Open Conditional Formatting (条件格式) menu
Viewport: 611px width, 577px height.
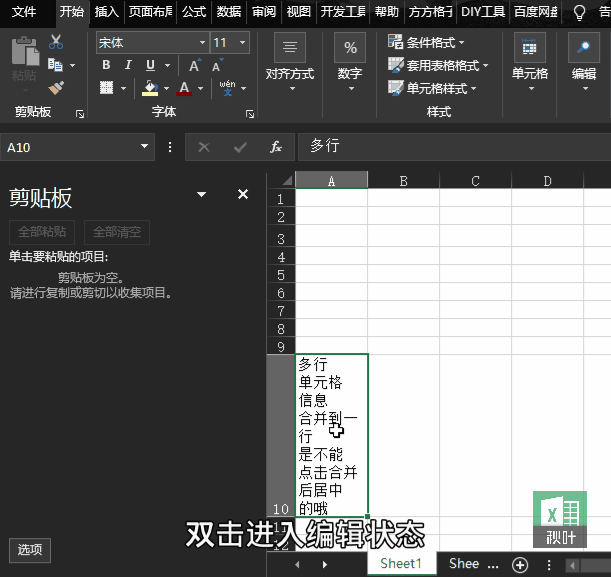tap(426, 42)
